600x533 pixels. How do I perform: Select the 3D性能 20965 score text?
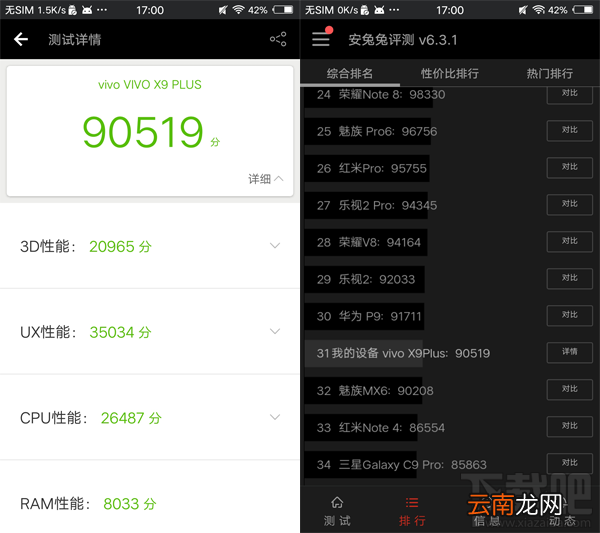pos(86,246)
